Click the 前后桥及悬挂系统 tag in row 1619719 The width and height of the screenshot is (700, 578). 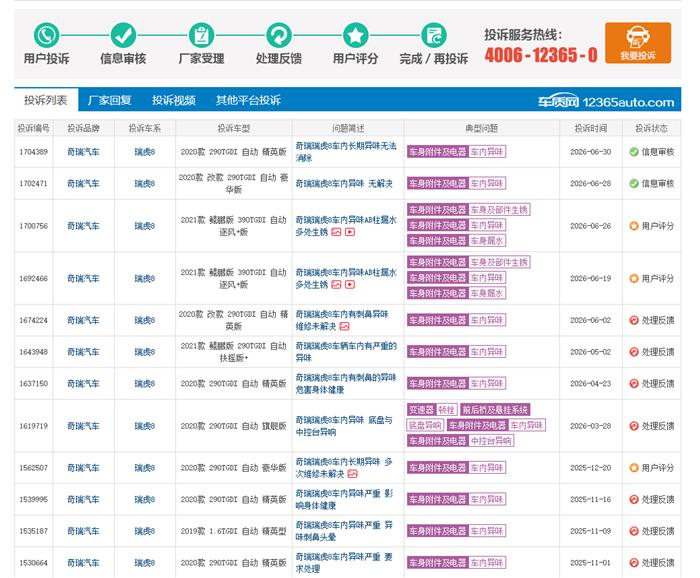pos(495,410)
